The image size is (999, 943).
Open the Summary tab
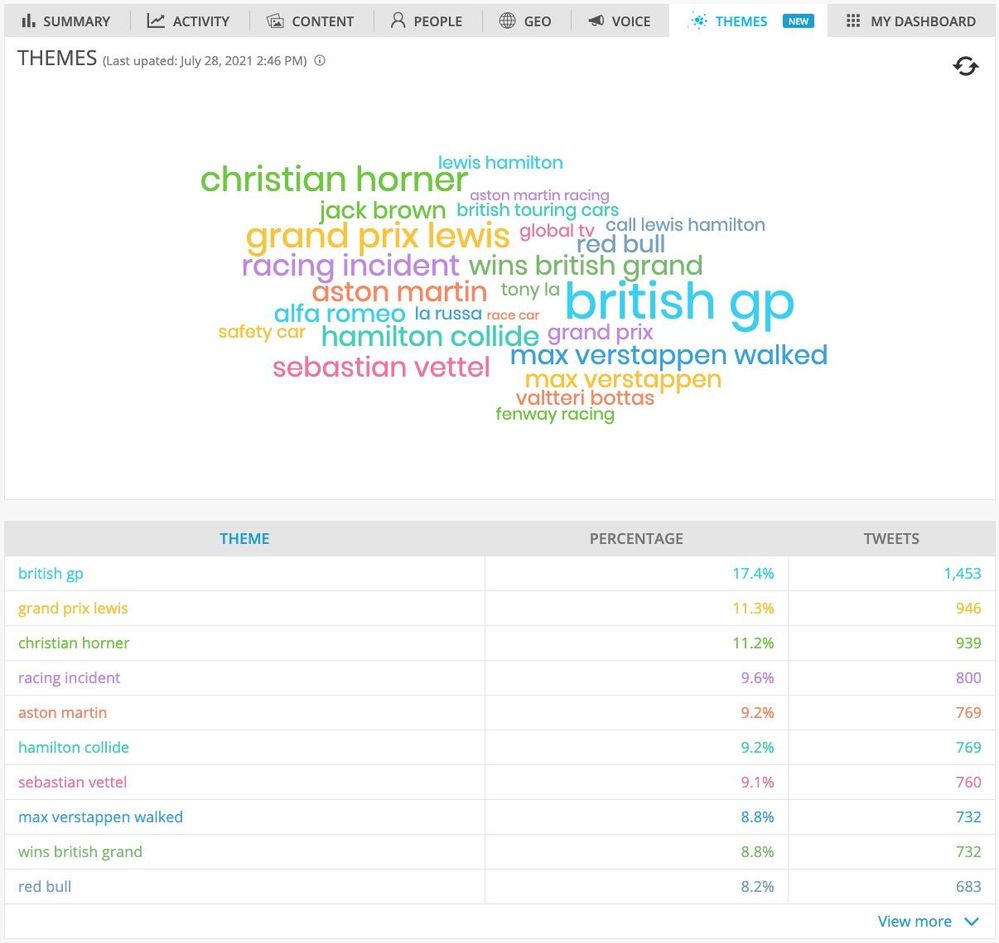(x=66, y=21)
